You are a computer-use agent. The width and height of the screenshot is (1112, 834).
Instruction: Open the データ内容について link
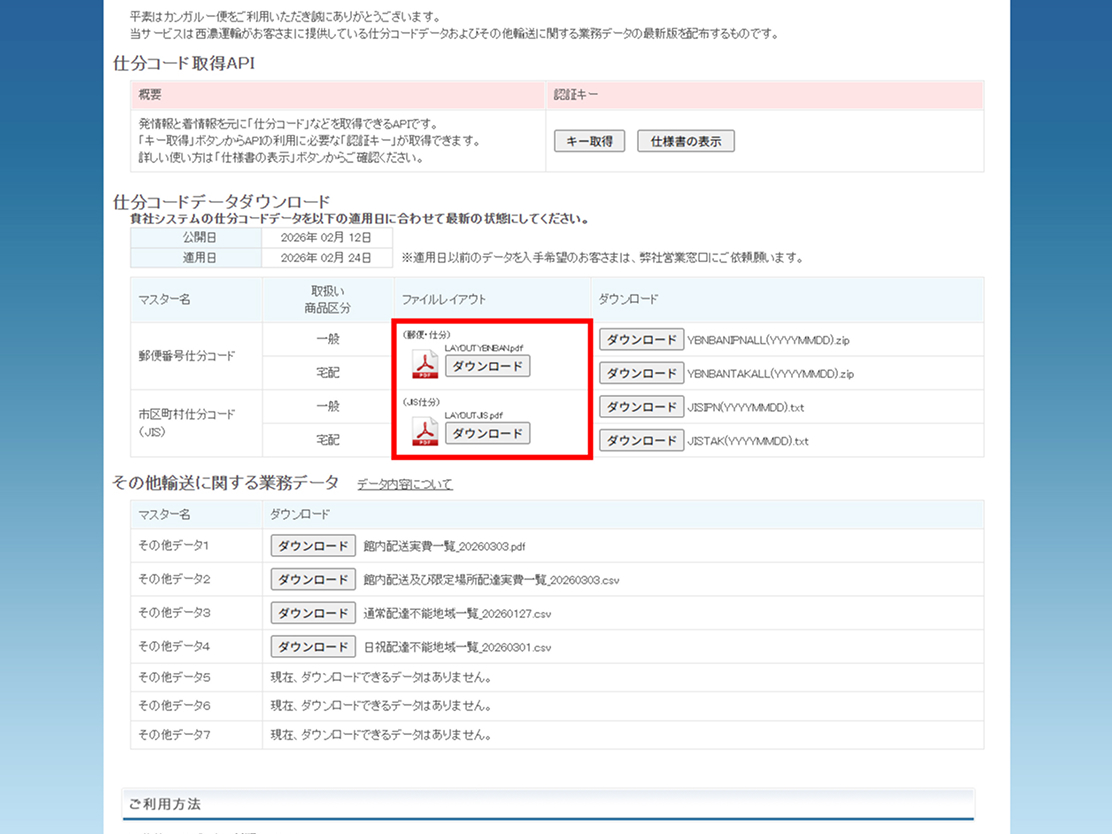pos(404,484)
